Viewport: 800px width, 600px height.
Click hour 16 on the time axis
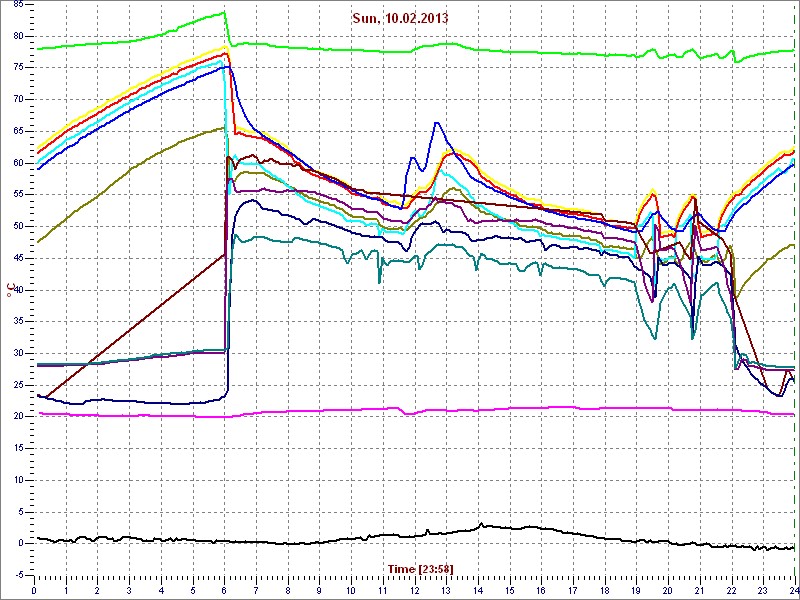[540, 591]
